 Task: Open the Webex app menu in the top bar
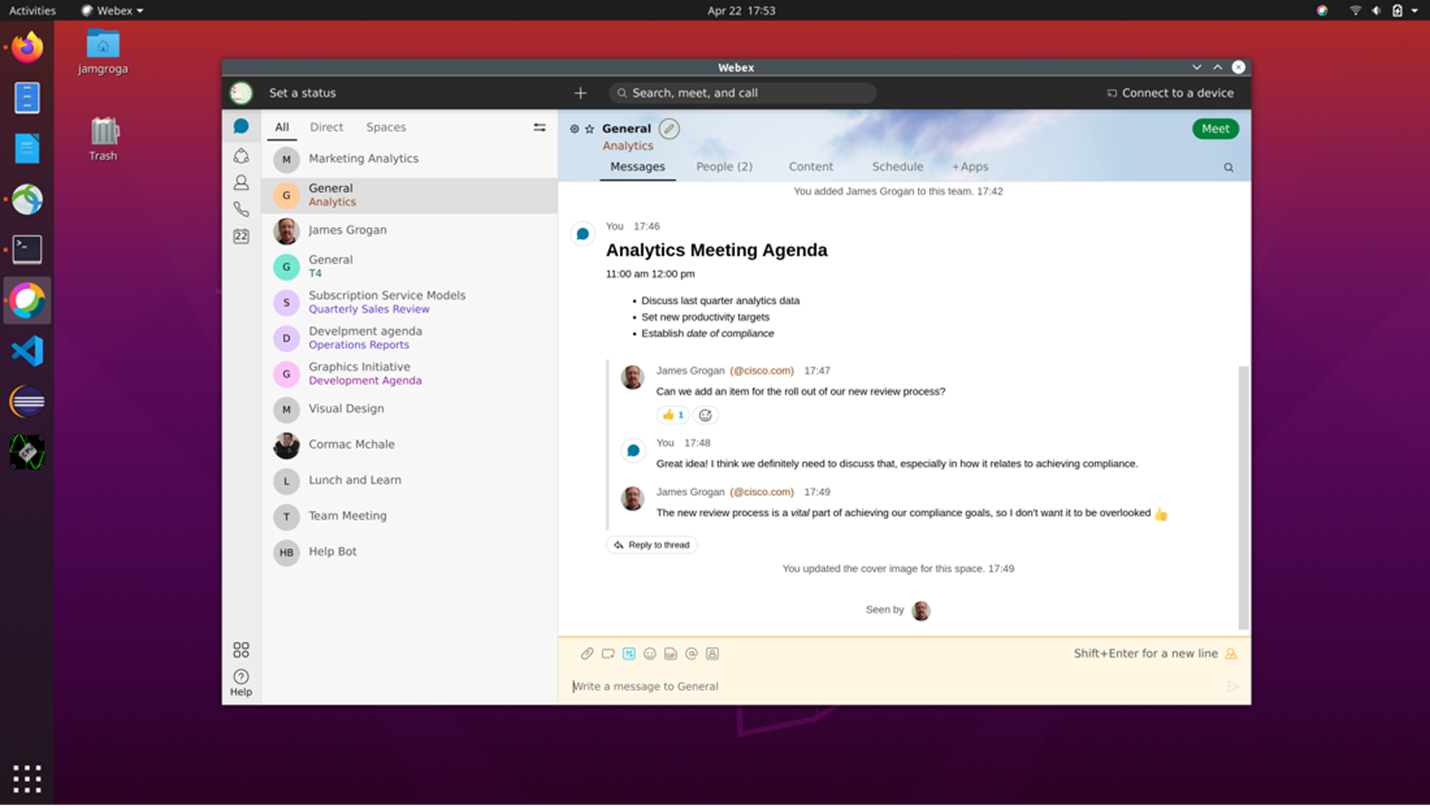pos(112,11)
